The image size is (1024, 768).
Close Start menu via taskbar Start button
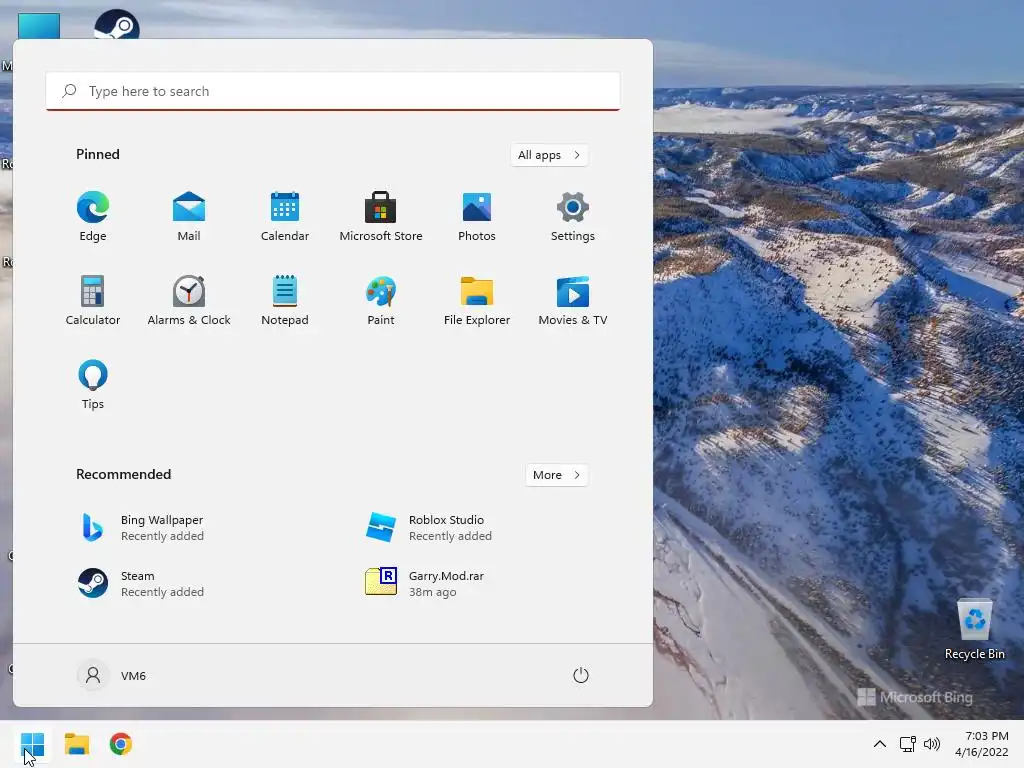click(x=32, y=744)
